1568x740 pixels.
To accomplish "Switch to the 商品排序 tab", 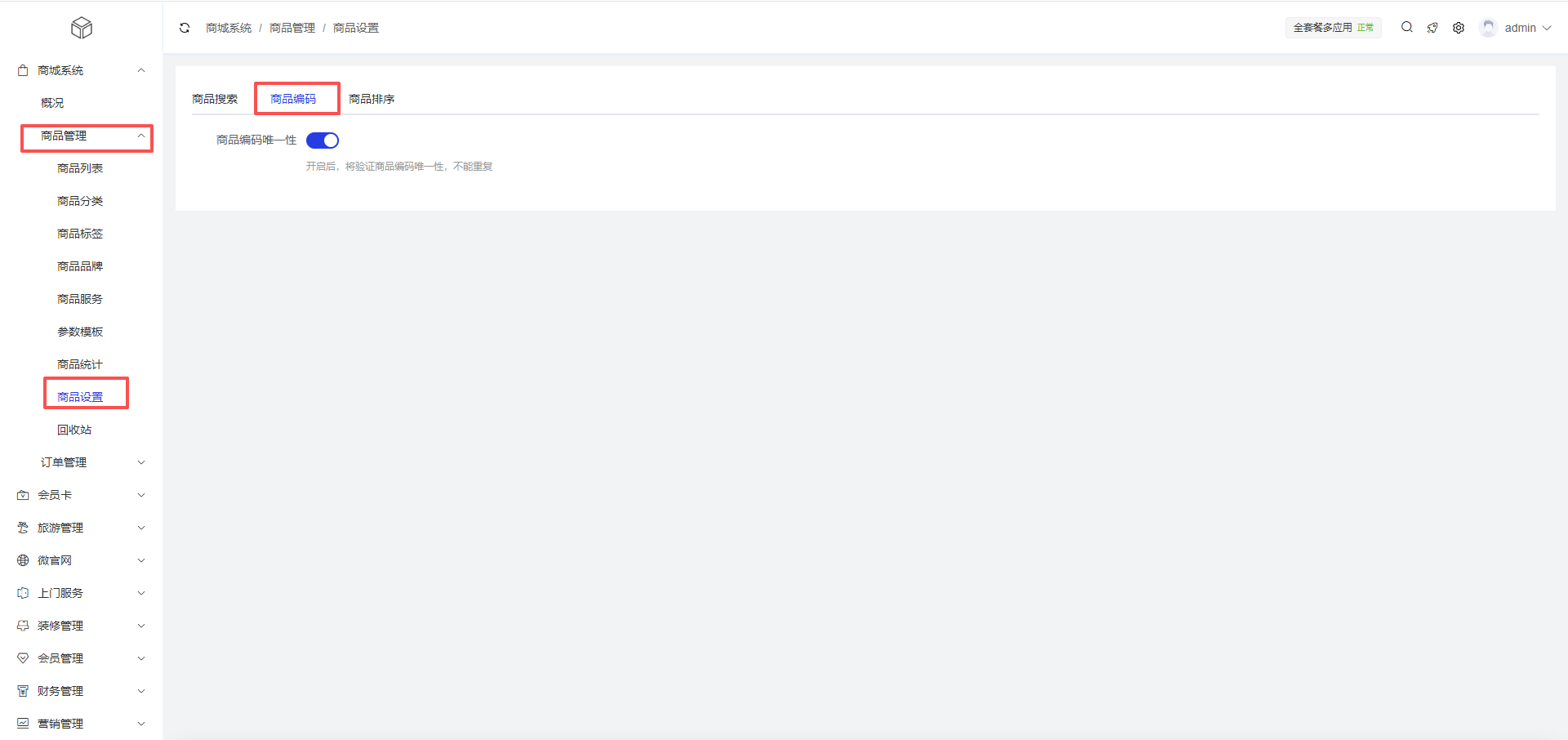I will point(372,99).
